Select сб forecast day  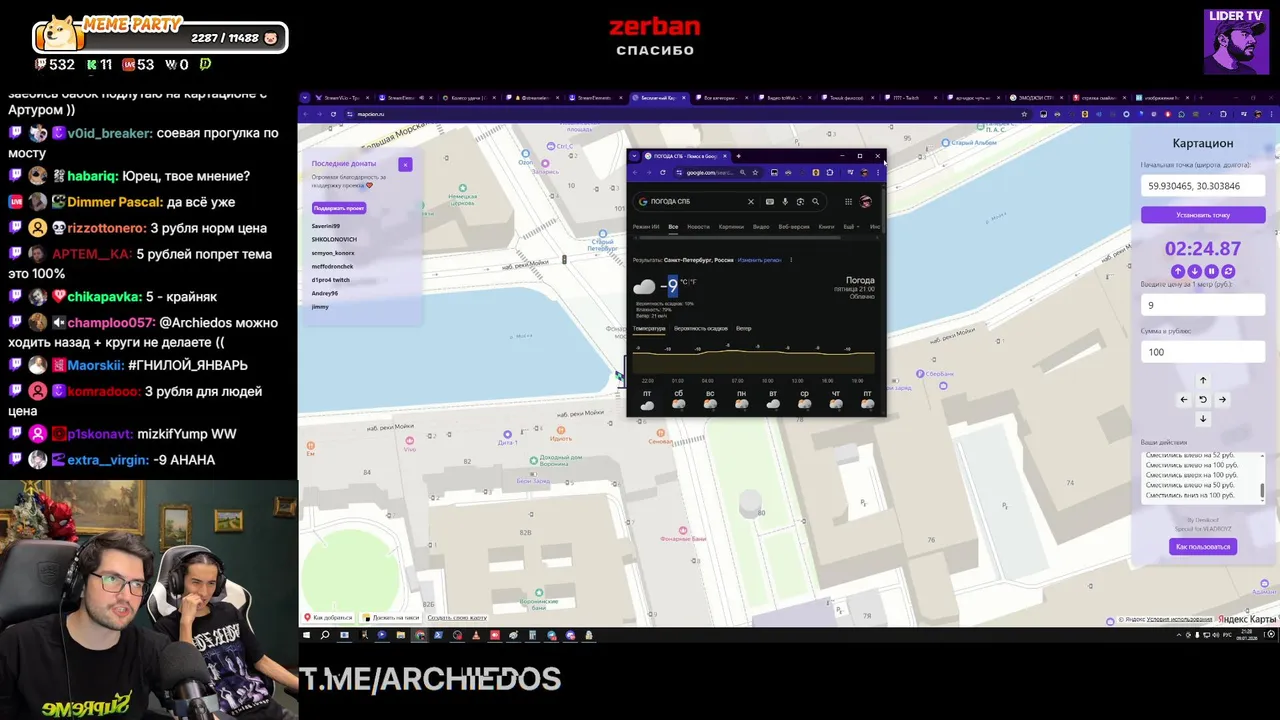coord(679,399)
